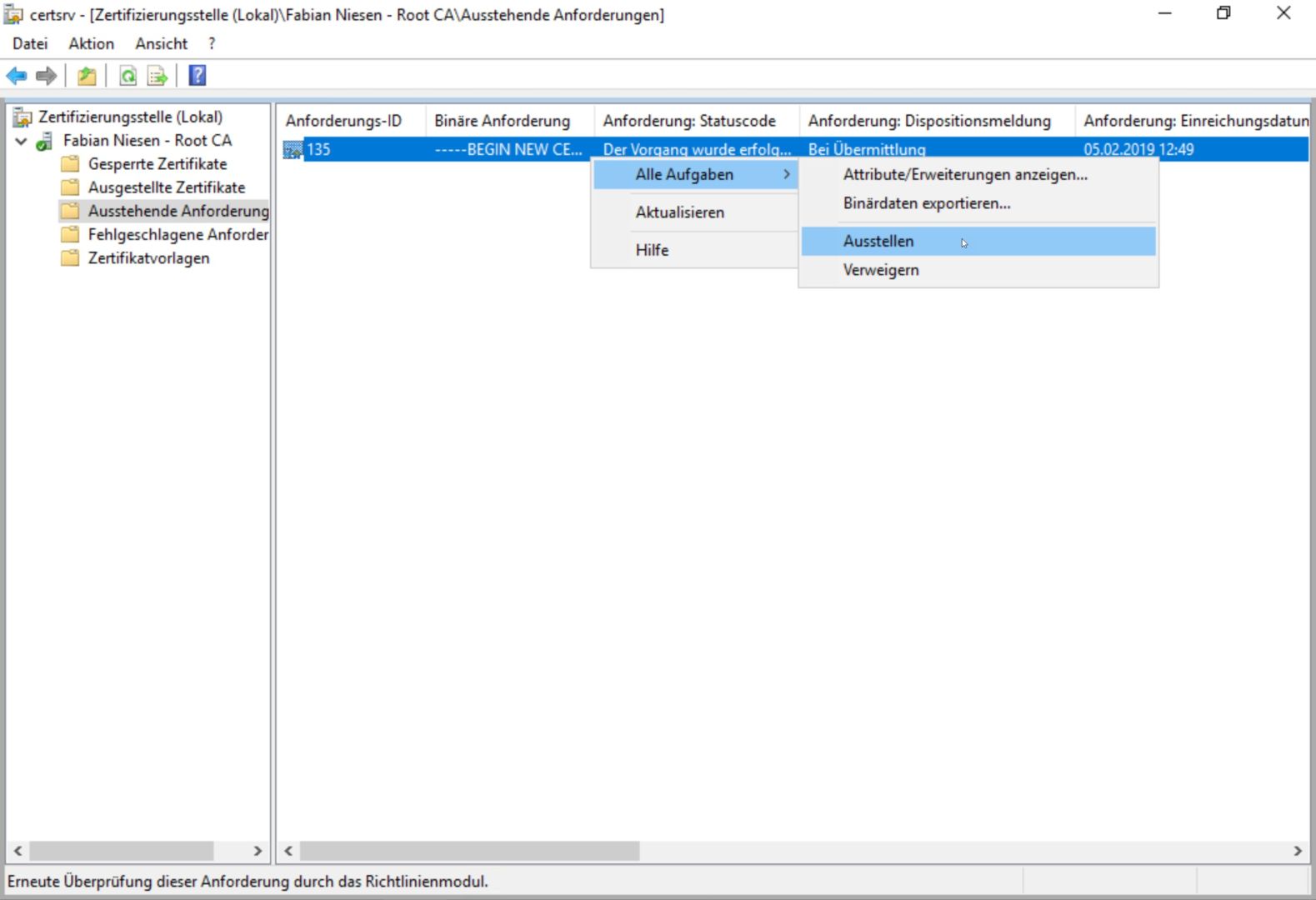Sort by Anforderung: Einreichungsdatum column header
1316x900 pixels.
tap(1193, 121)
